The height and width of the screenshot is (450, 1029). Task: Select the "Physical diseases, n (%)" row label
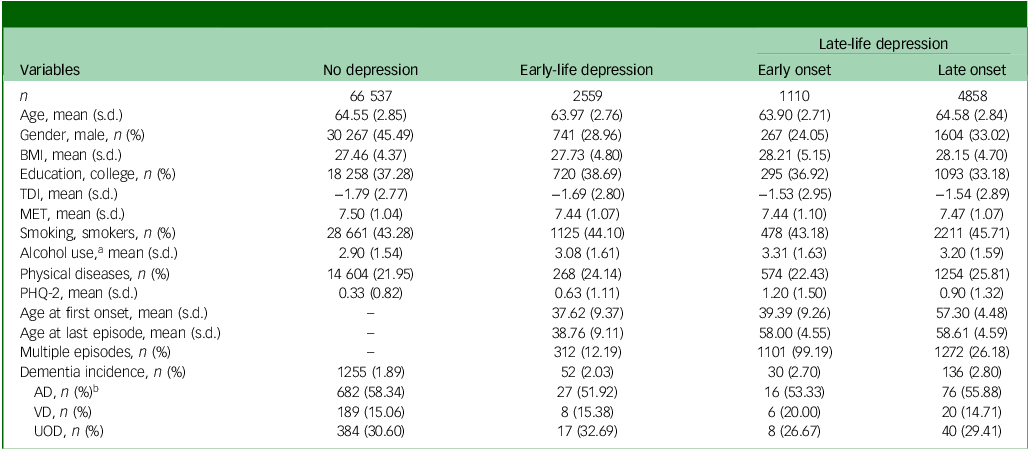coord(80,275)
